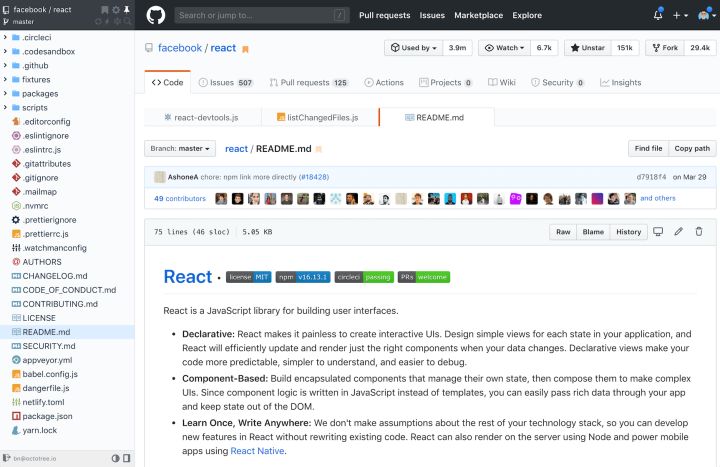The height and width of the screenshot is (467, 720).
Task: Switch to listChangedFiles.js file tab
Action: pos(320,118)
